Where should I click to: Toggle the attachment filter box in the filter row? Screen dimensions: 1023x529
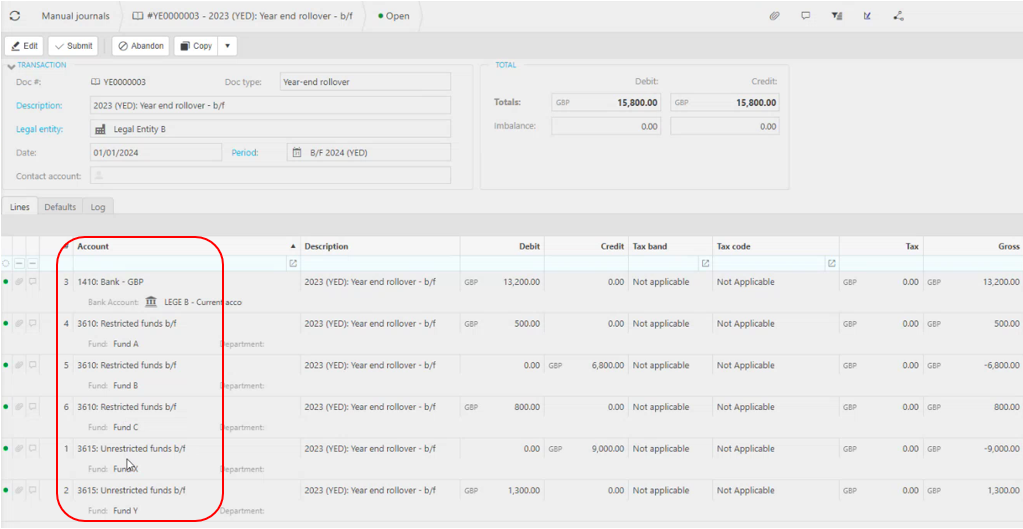pos(20,264)
